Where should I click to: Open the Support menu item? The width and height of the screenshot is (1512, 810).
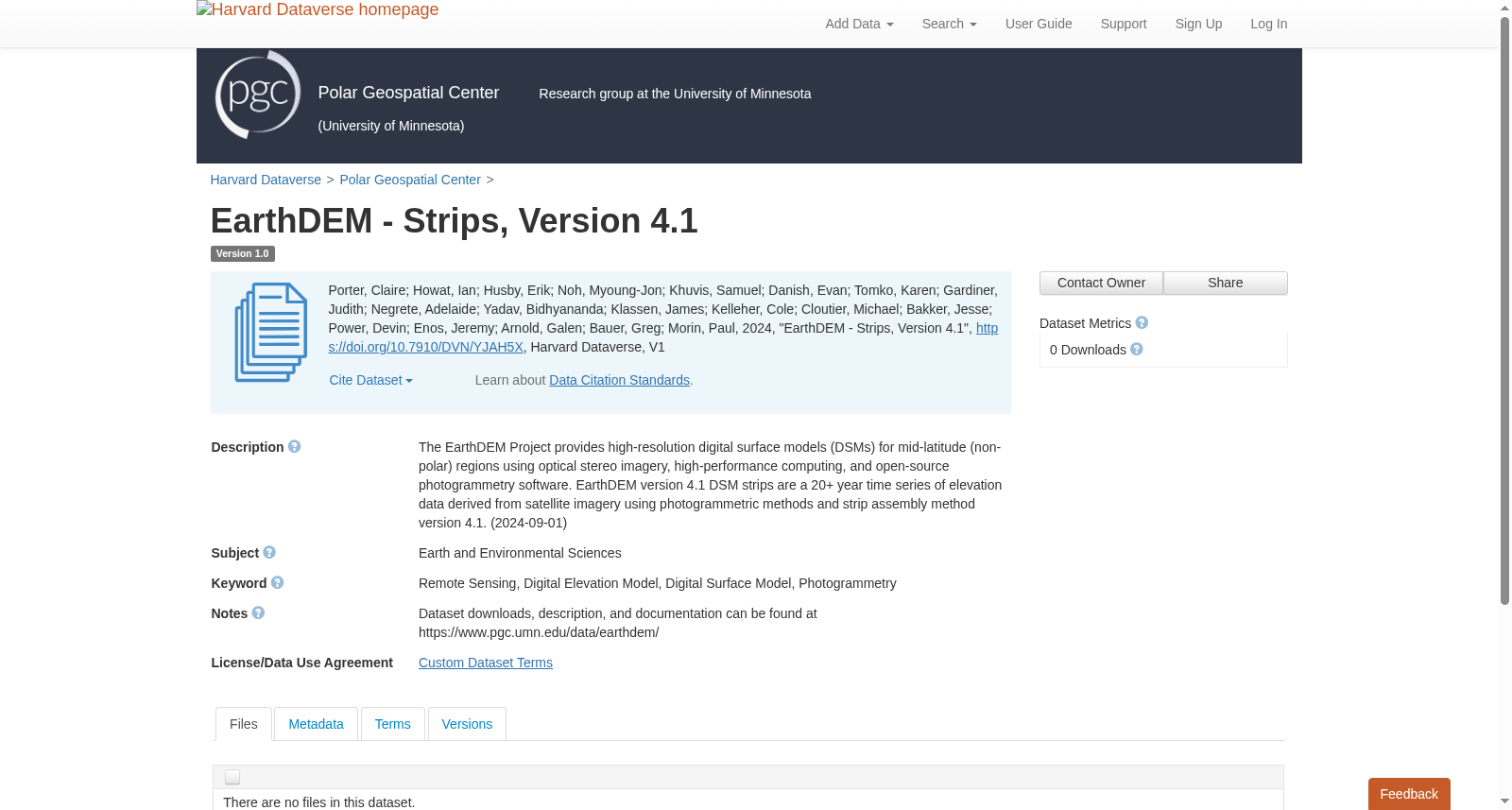[1124, 24]
